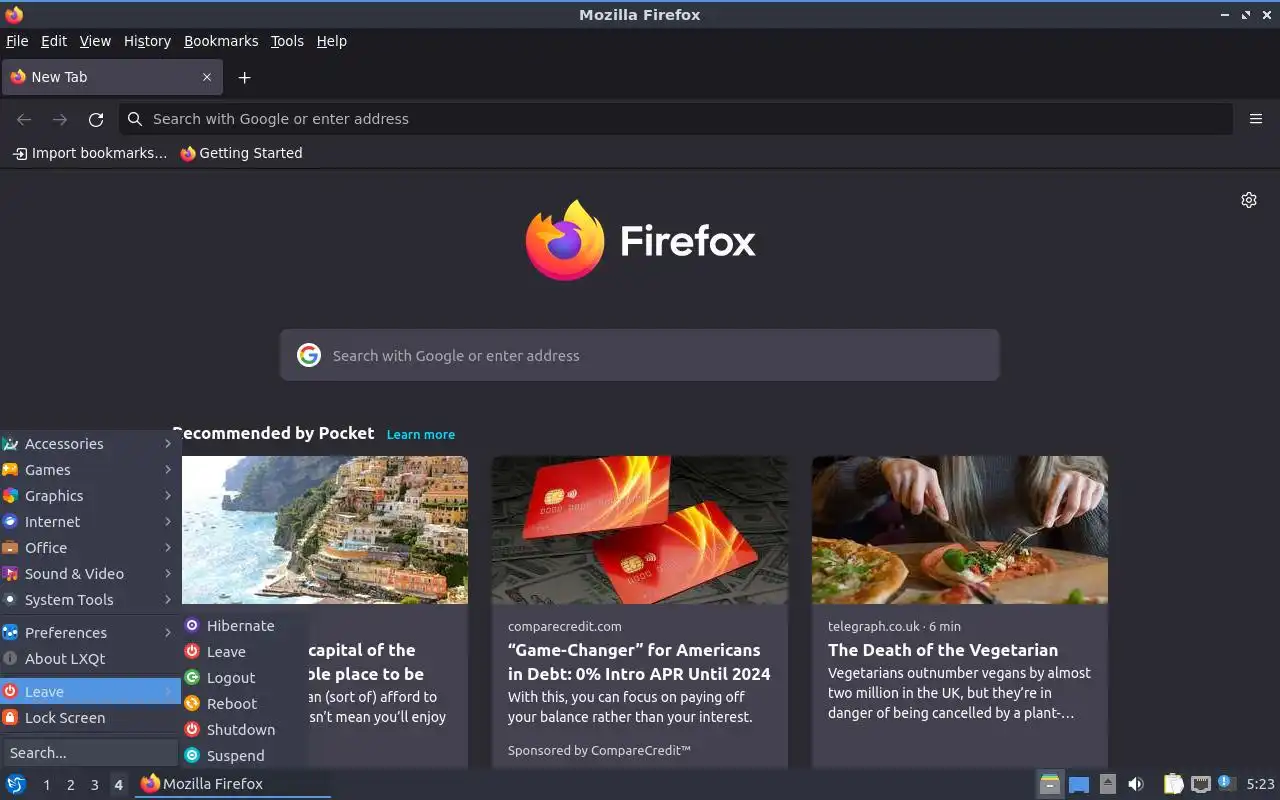
Task: Click the back navigation arrow
Action: (x=24, y=119)
